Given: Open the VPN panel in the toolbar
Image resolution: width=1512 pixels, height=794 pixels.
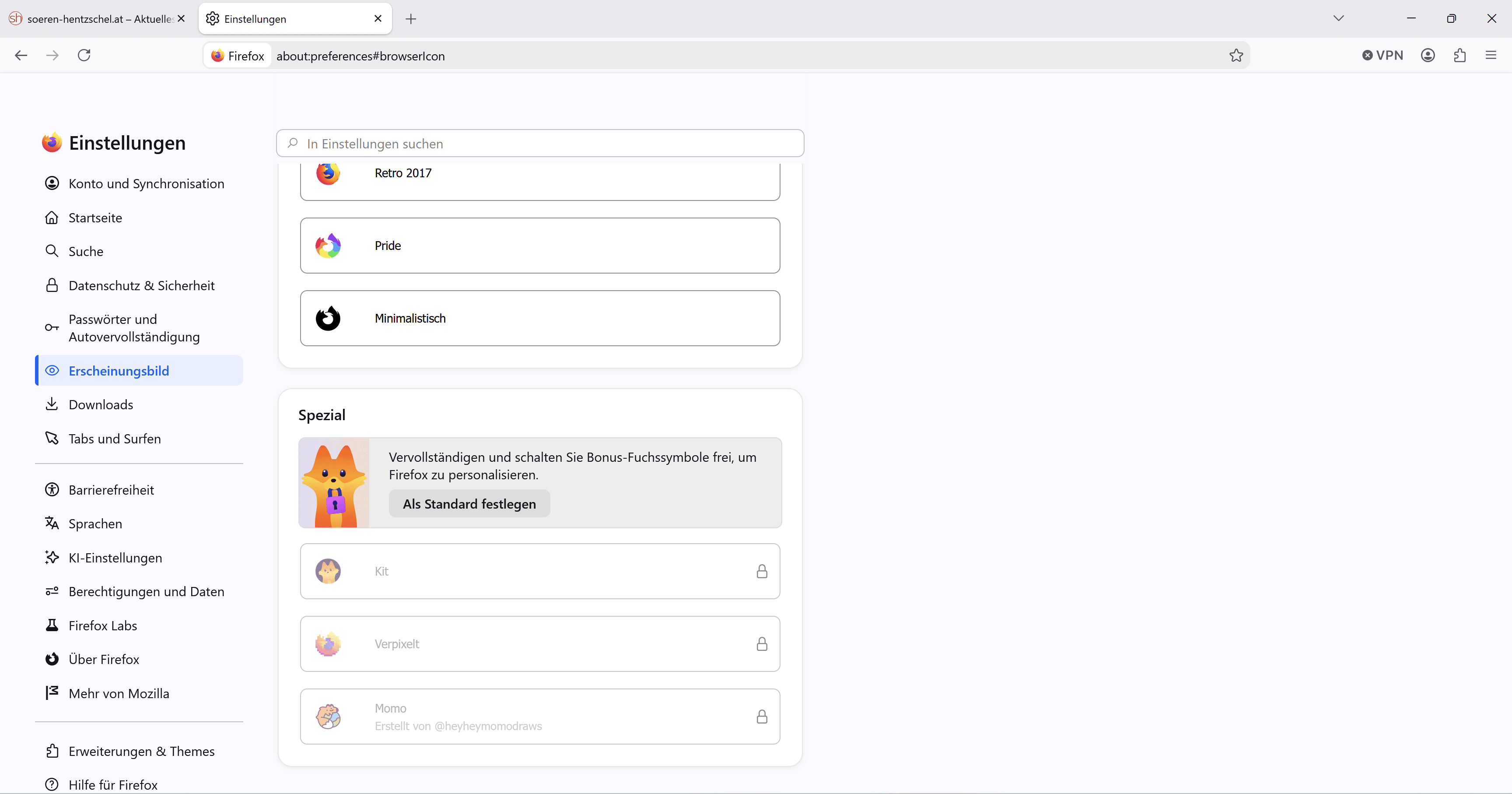Looking at the screenshot, I should [x=1382, y=55].
